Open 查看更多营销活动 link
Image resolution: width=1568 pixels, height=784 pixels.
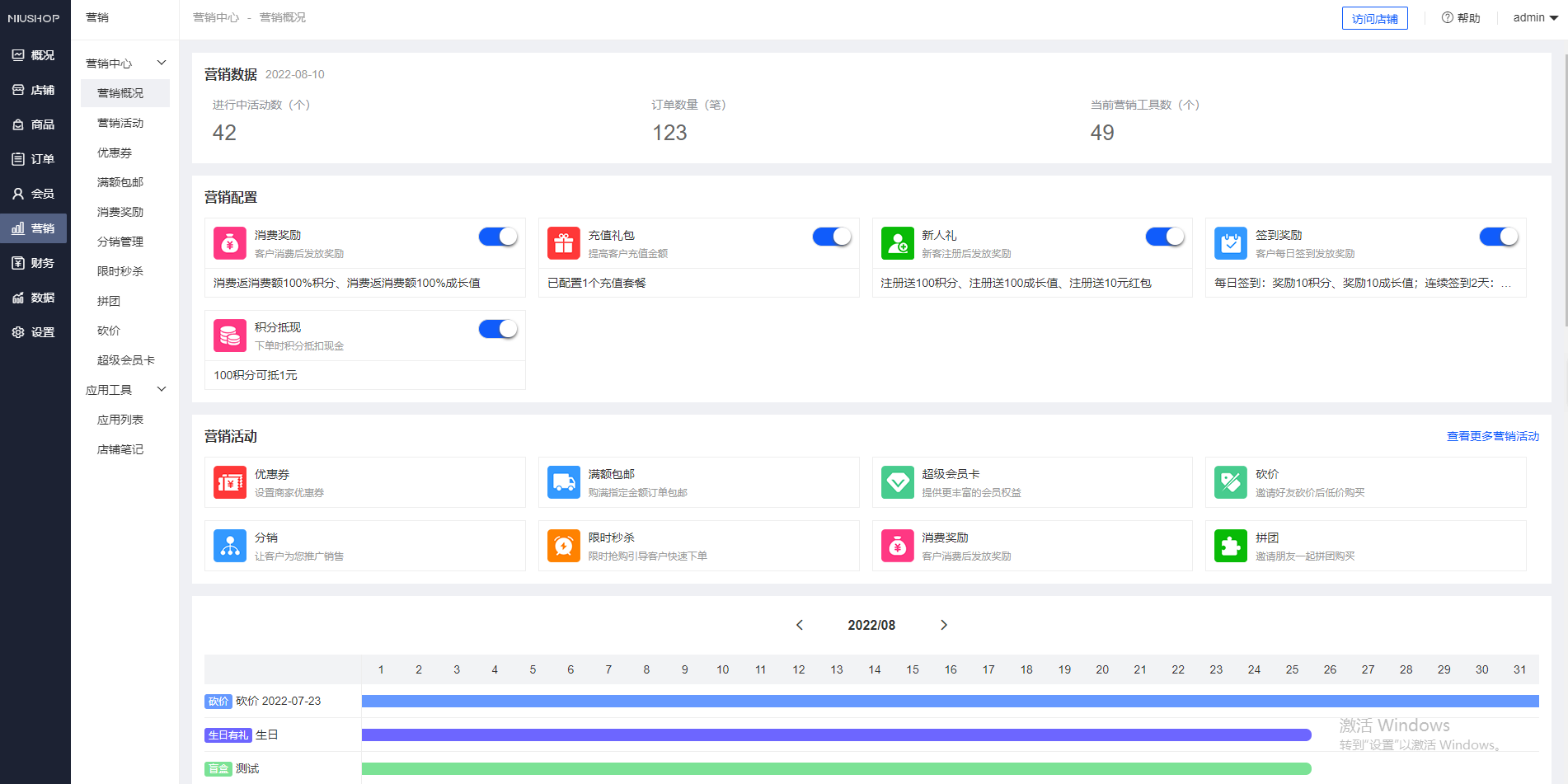click(x=1491, y=436)
